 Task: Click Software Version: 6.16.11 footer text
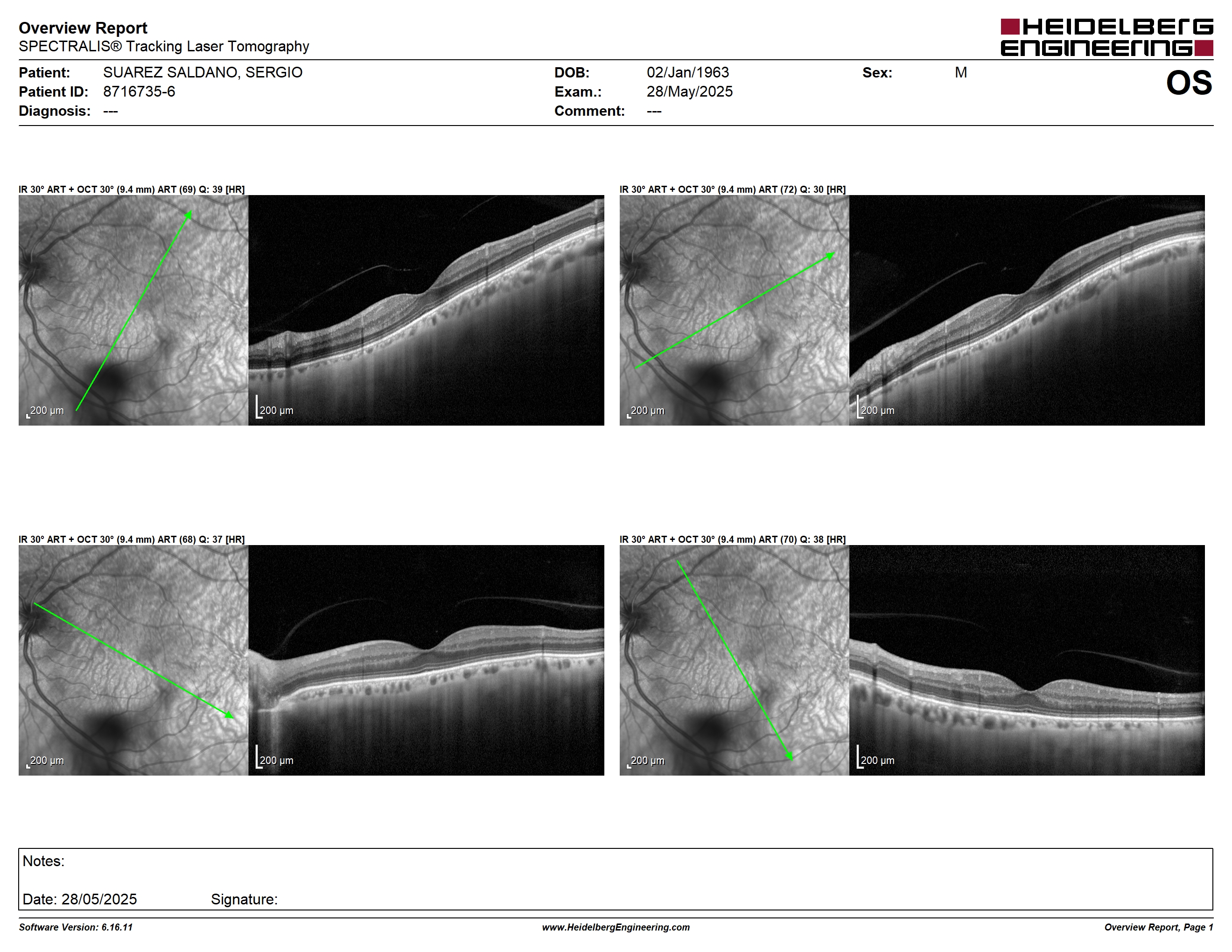[76, 927]
